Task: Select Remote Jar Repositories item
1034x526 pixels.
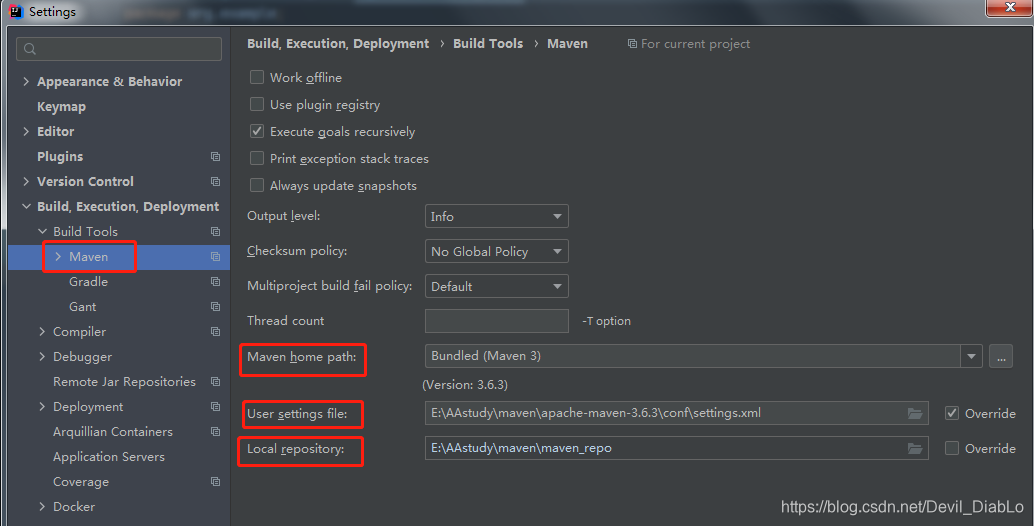Action: [x=124, y=382]
